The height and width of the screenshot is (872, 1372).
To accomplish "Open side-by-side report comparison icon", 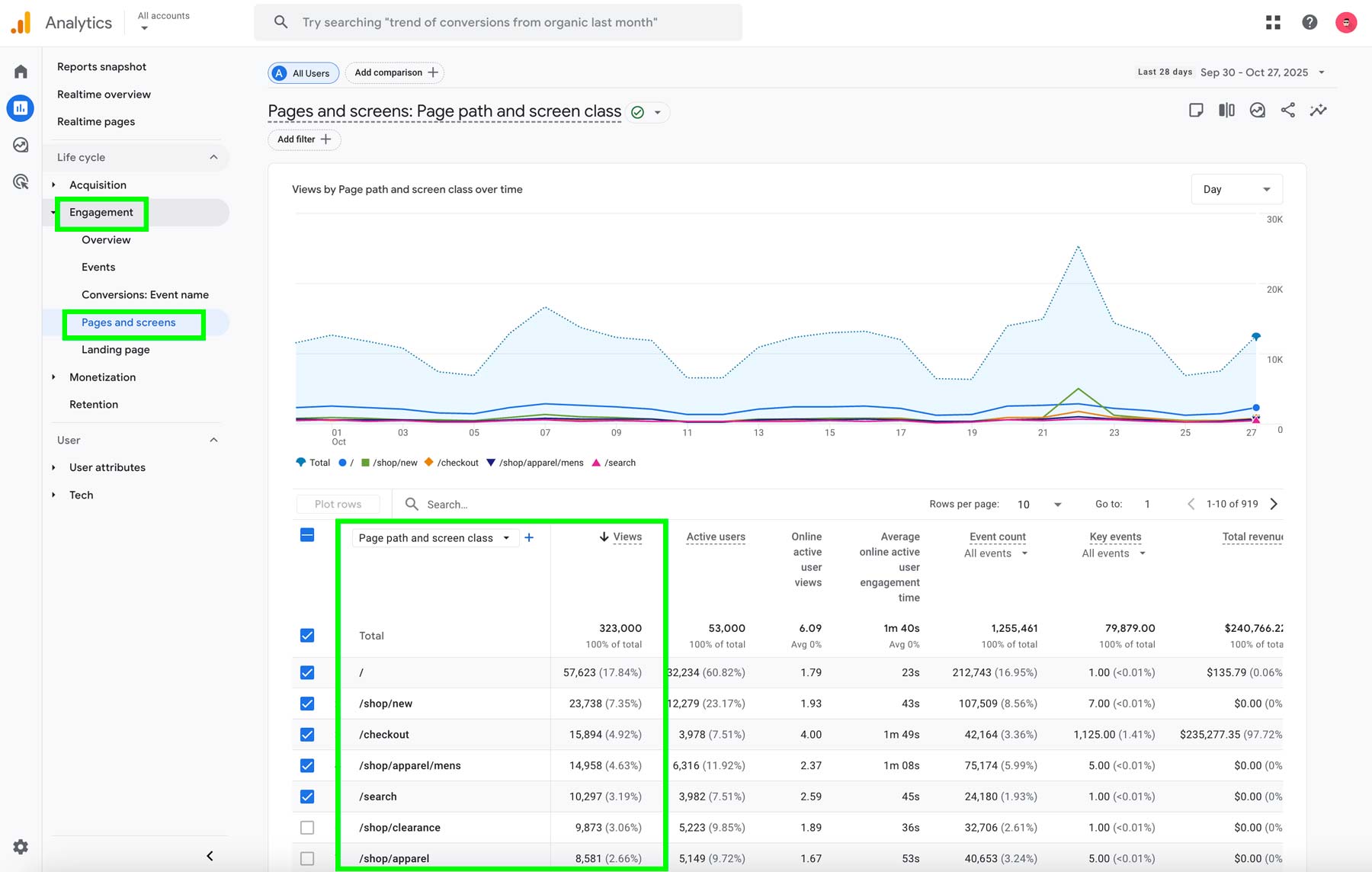I will point(1226,110).
